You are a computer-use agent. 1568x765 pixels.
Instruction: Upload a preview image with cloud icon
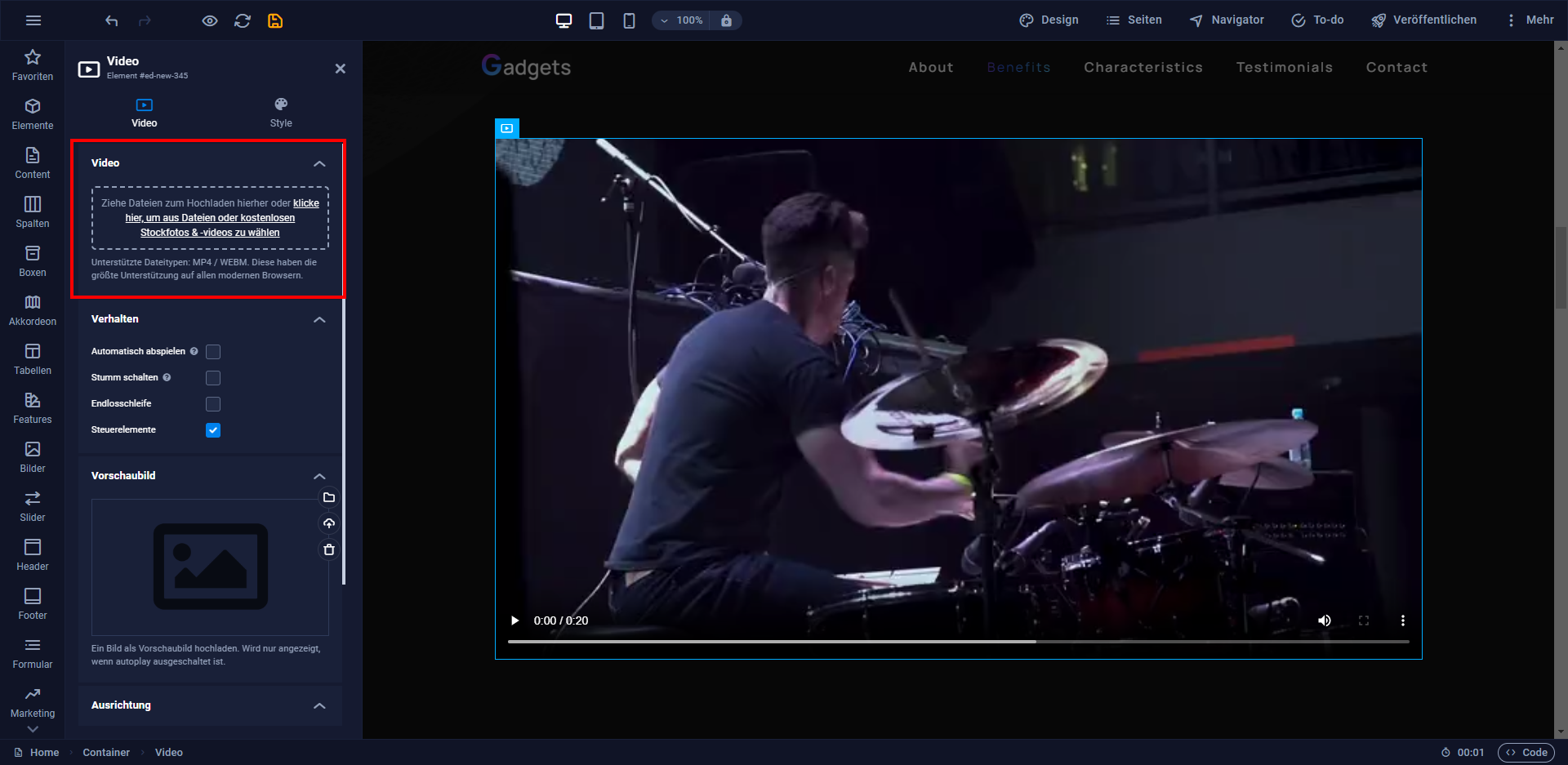329,523
